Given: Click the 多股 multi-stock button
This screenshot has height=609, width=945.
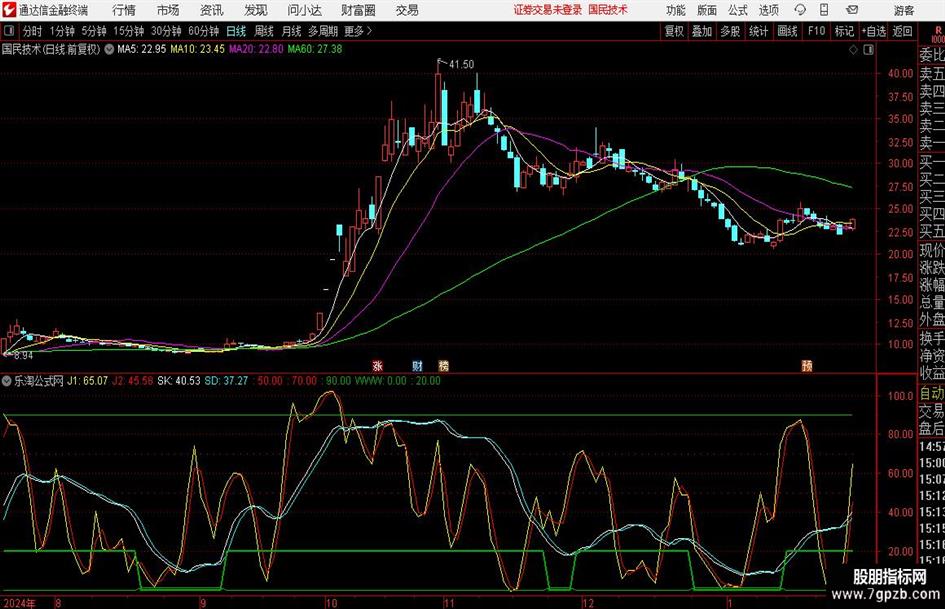Looking at the screenshot, I should coord(730,31).
